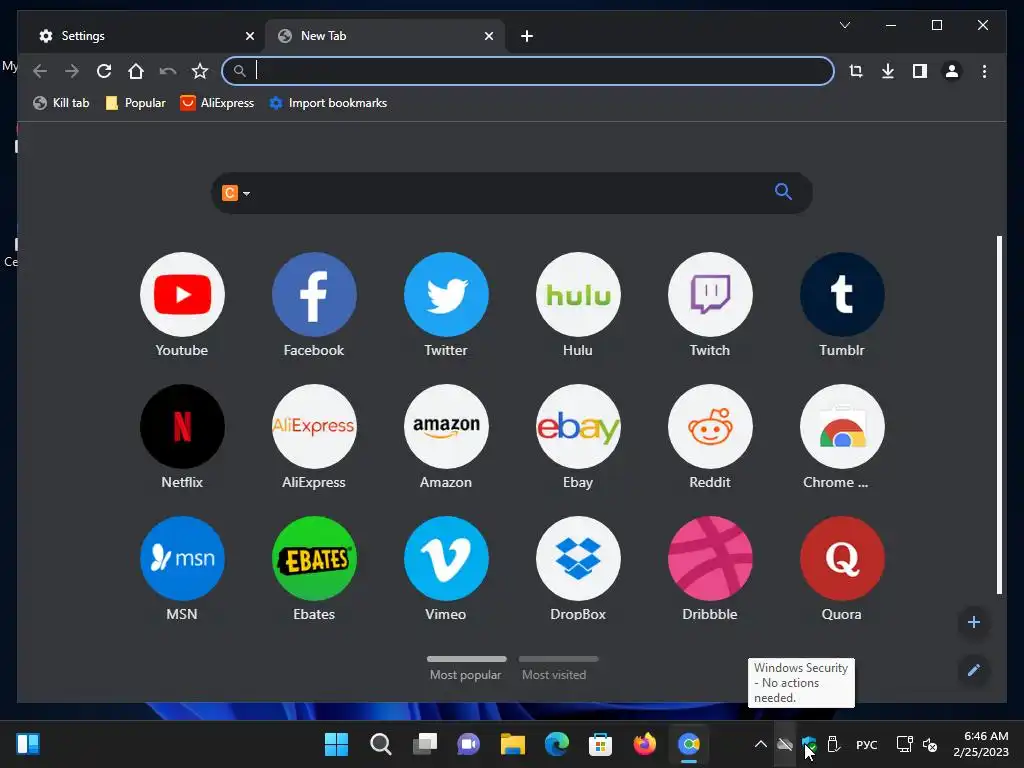Edit shortcuts with the pencil button
The height and width of the screenshot is (768, 1024).
tap(973, 671)
